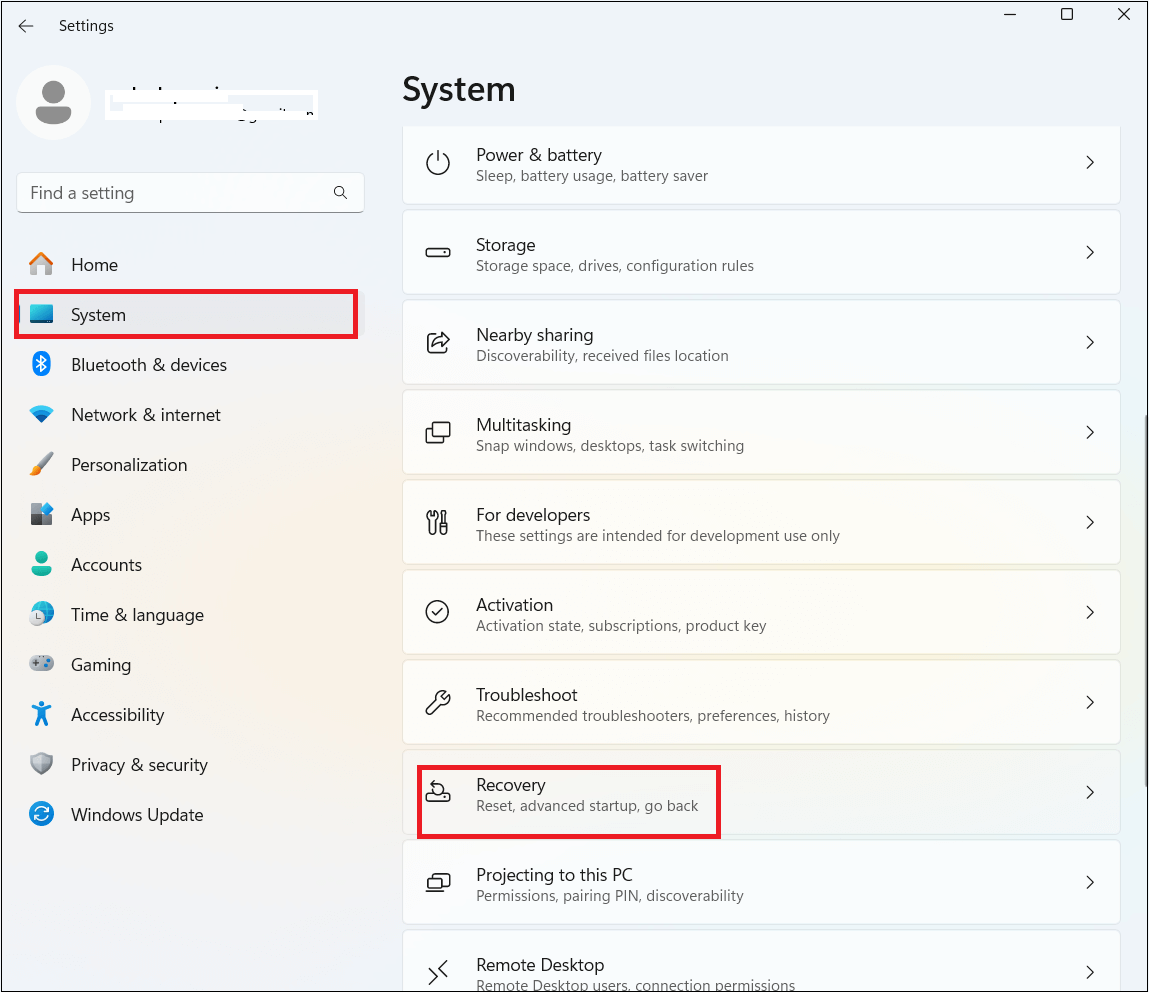
Task: Click the Accounts person icon
Action: [41, 564]
